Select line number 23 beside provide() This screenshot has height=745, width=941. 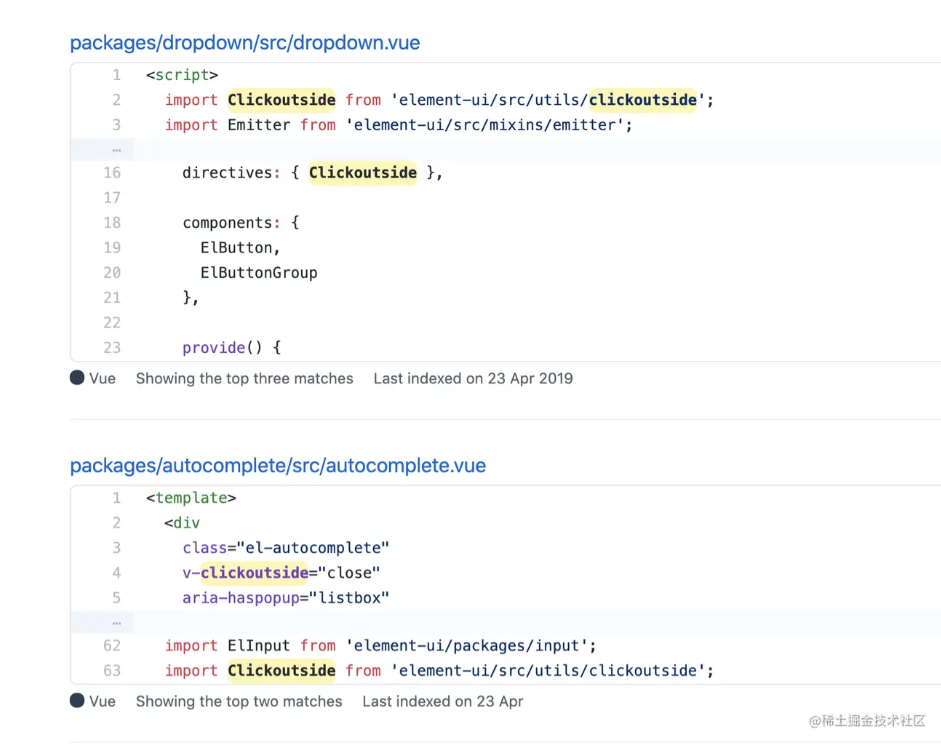point(112,348)
